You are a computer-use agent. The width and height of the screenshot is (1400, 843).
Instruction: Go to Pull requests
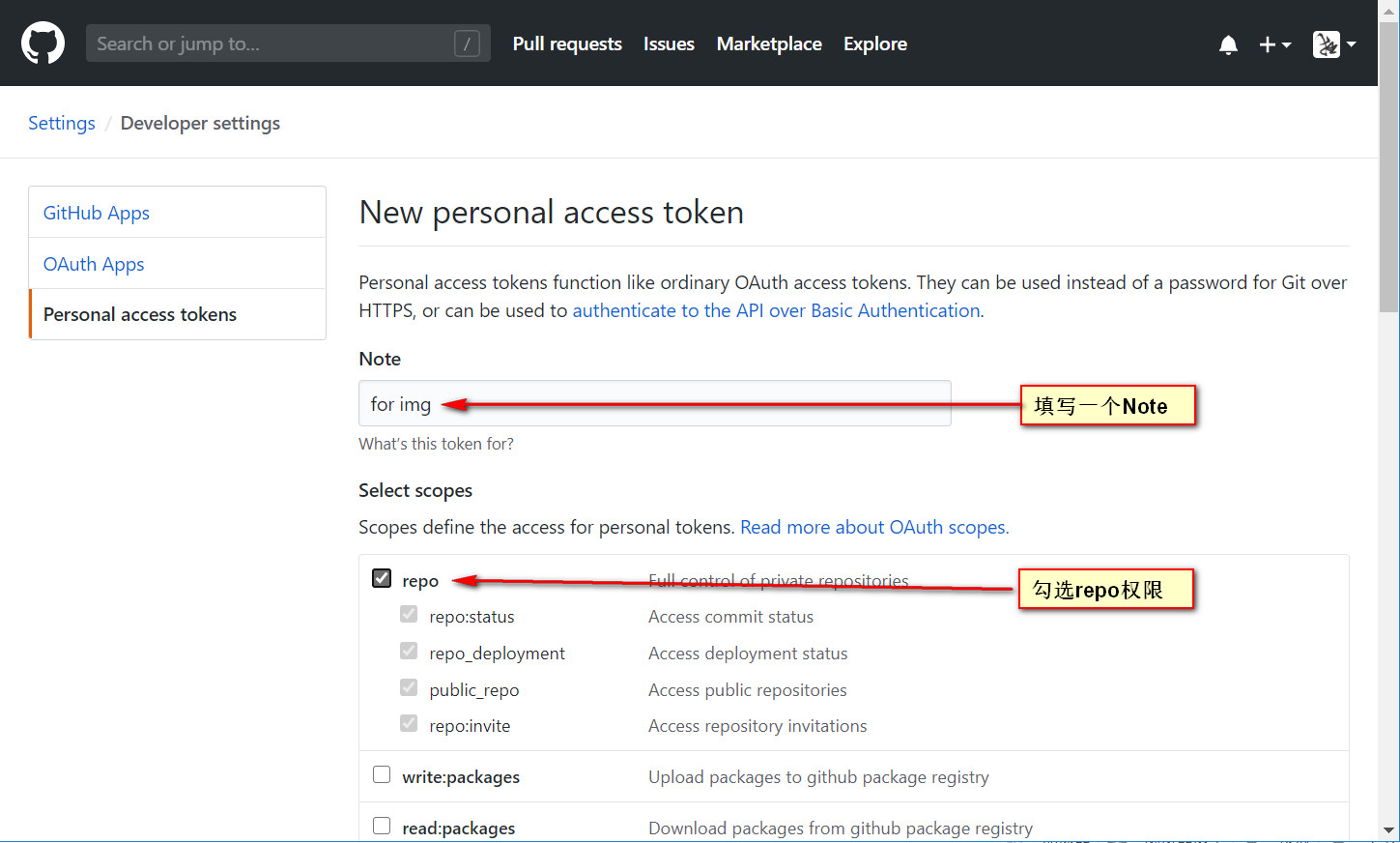[567, 44]
